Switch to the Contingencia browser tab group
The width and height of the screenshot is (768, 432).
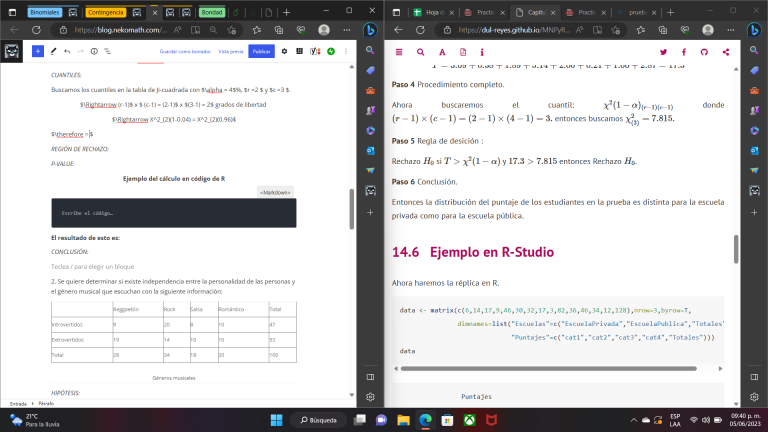[x=106, y=12]
